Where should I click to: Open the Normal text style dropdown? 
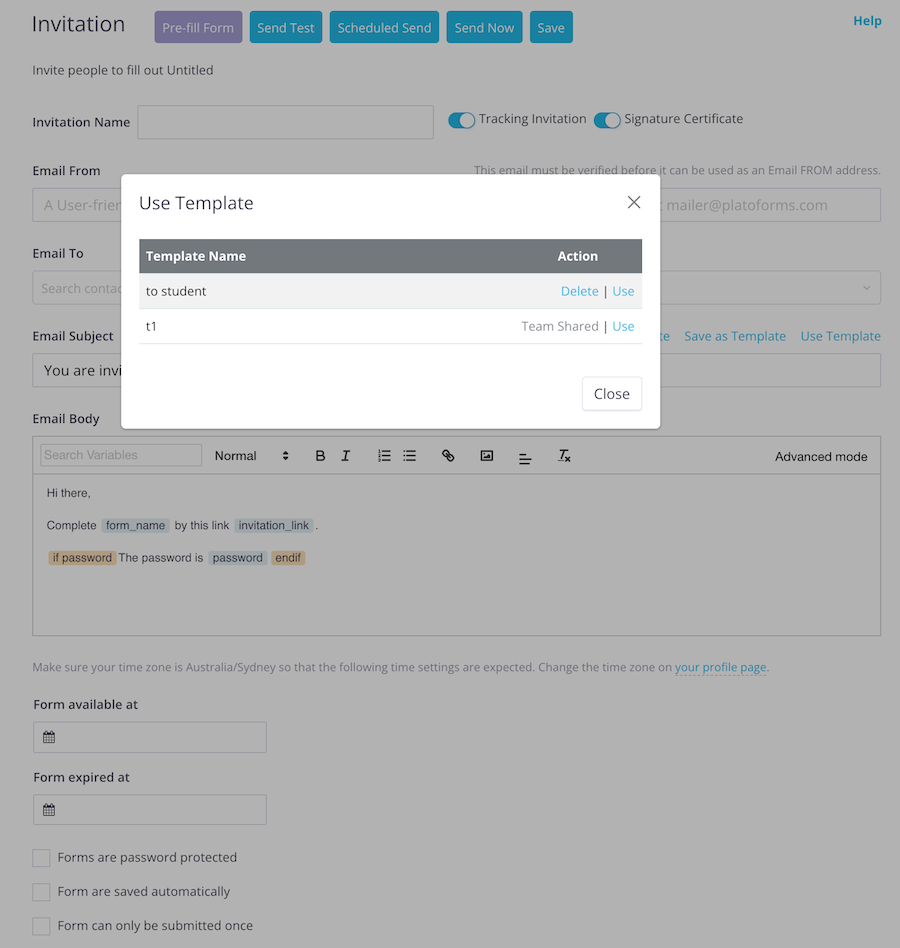coord(251,456)
